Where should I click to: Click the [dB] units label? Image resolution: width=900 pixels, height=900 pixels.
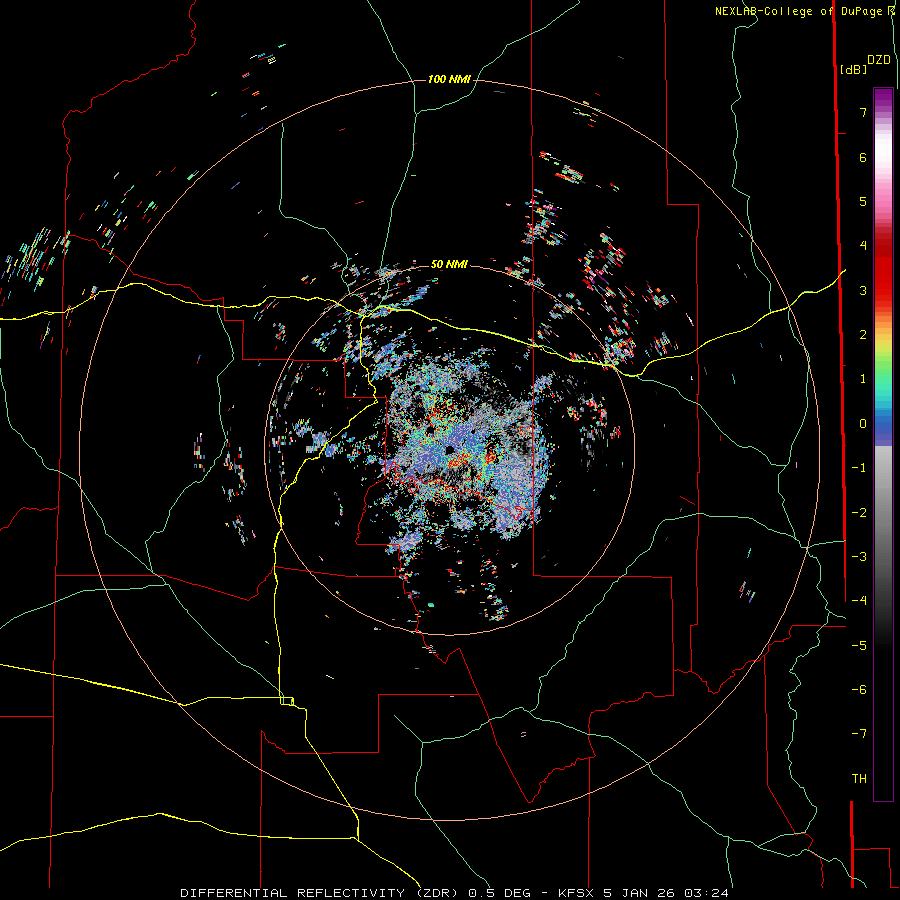click(x=853, y=69)
